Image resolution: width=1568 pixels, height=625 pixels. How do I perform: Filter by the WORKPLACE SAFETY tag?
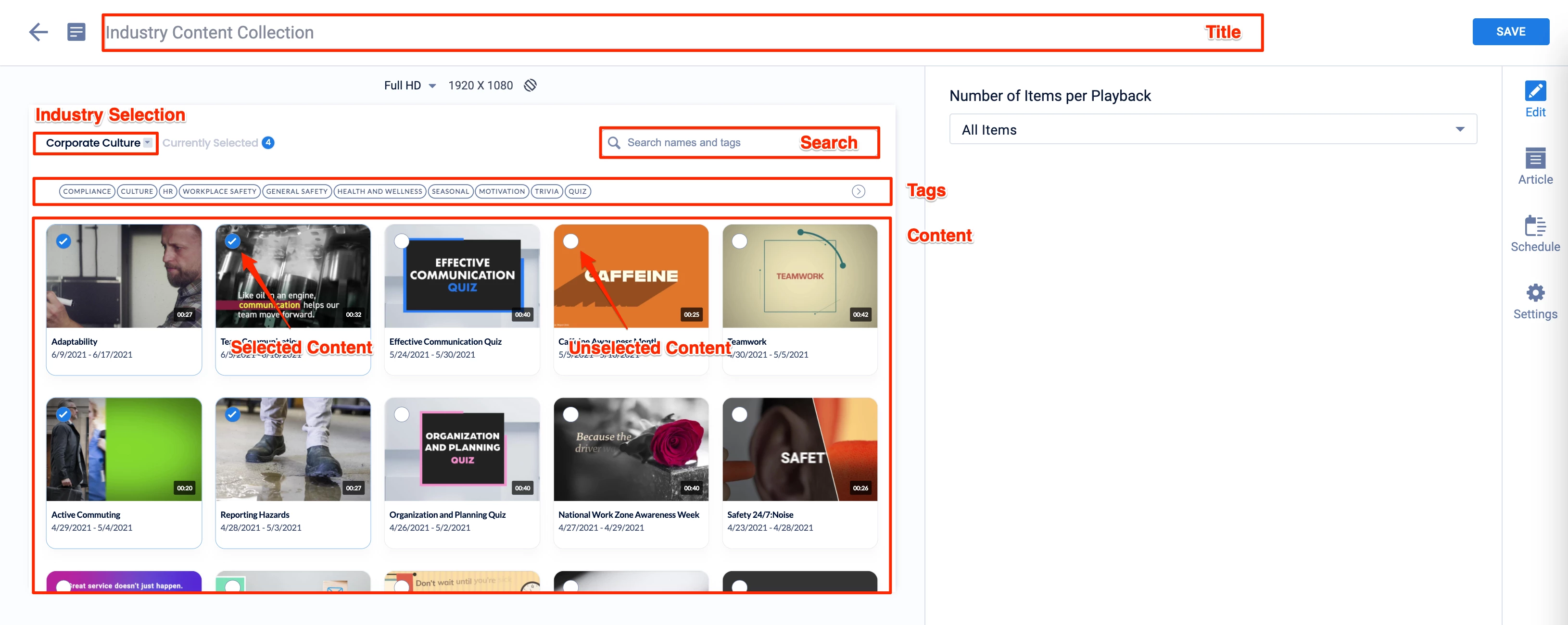pyautogui.click(x=219, y=192)
